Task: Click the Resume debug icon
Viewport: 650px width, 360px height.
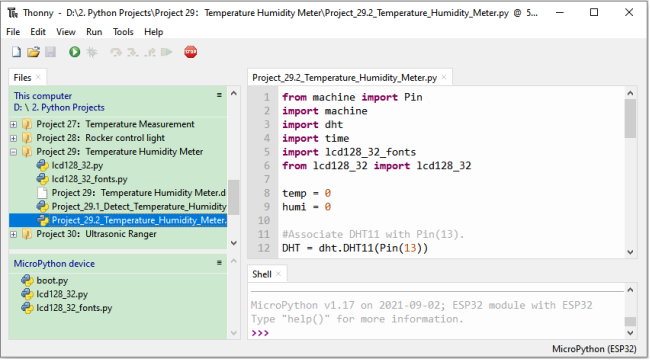Action: tap(167, 52)
